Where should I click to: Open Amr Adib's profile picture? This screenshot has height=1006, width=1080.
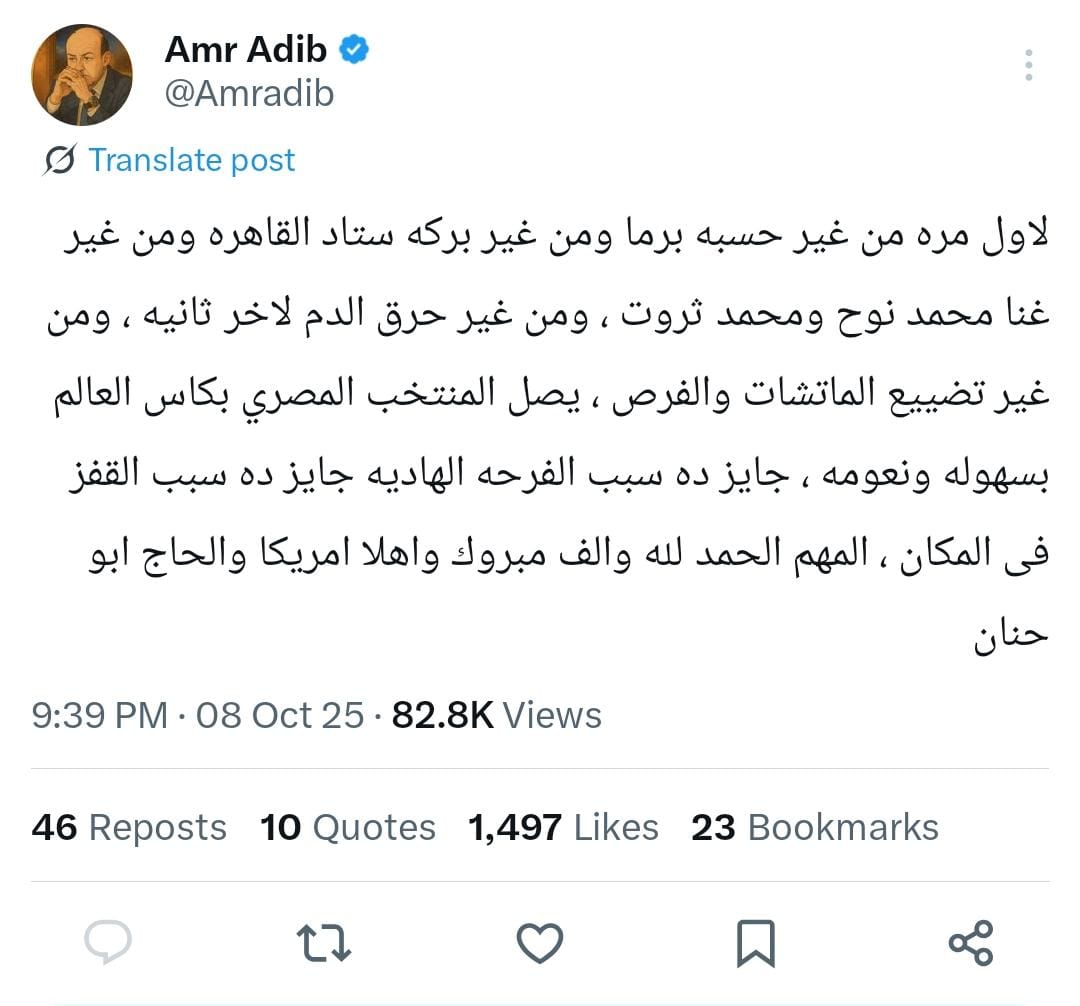click(x=82, y=75)
